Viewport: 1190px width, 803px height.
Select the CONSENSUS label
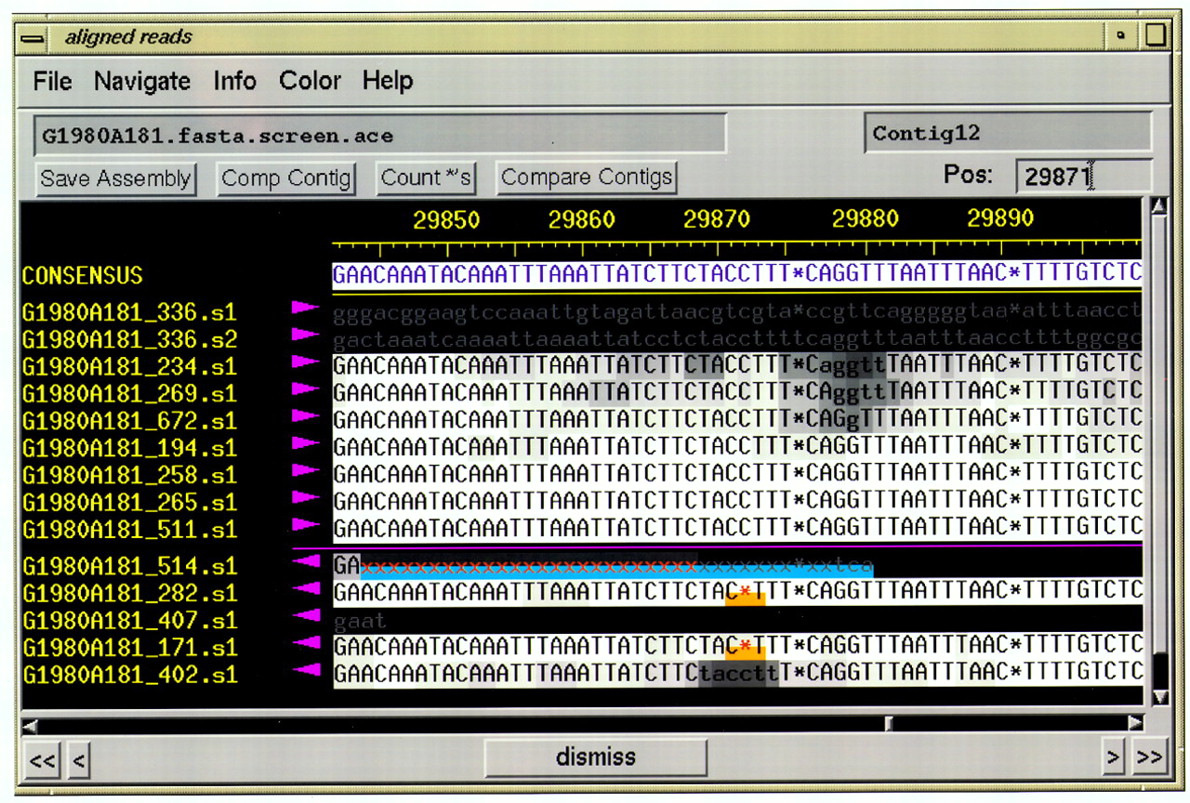(x=82, y=276)
